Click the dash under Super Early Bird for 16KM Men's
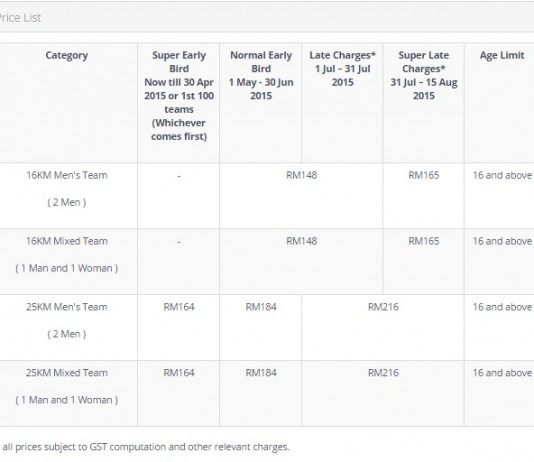Image resolution: width=534 pixels, height=462 pixels. tap(179, 176)
